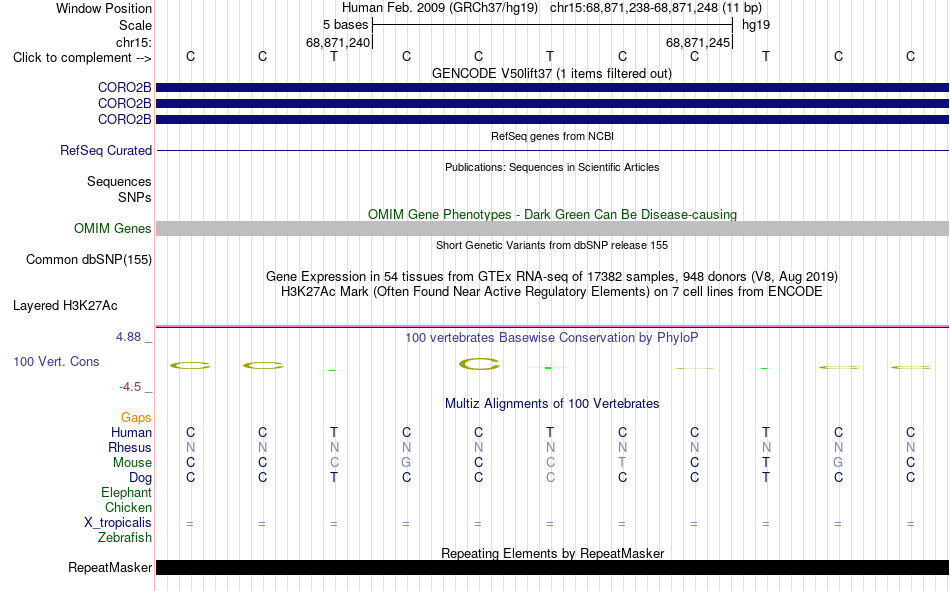Click the gray OMIM Genes bar
The width and height of the screenshot is (950, 591).
point(552,229)
